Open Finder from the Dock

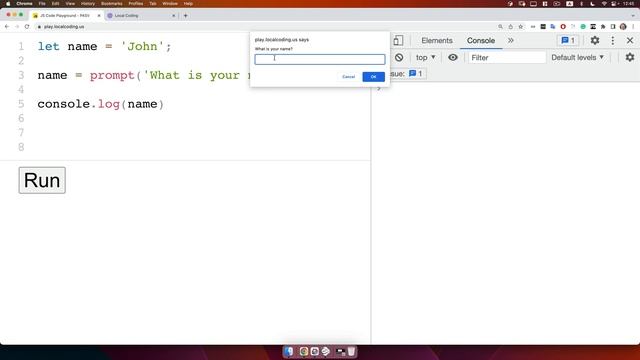coord(289,351)
